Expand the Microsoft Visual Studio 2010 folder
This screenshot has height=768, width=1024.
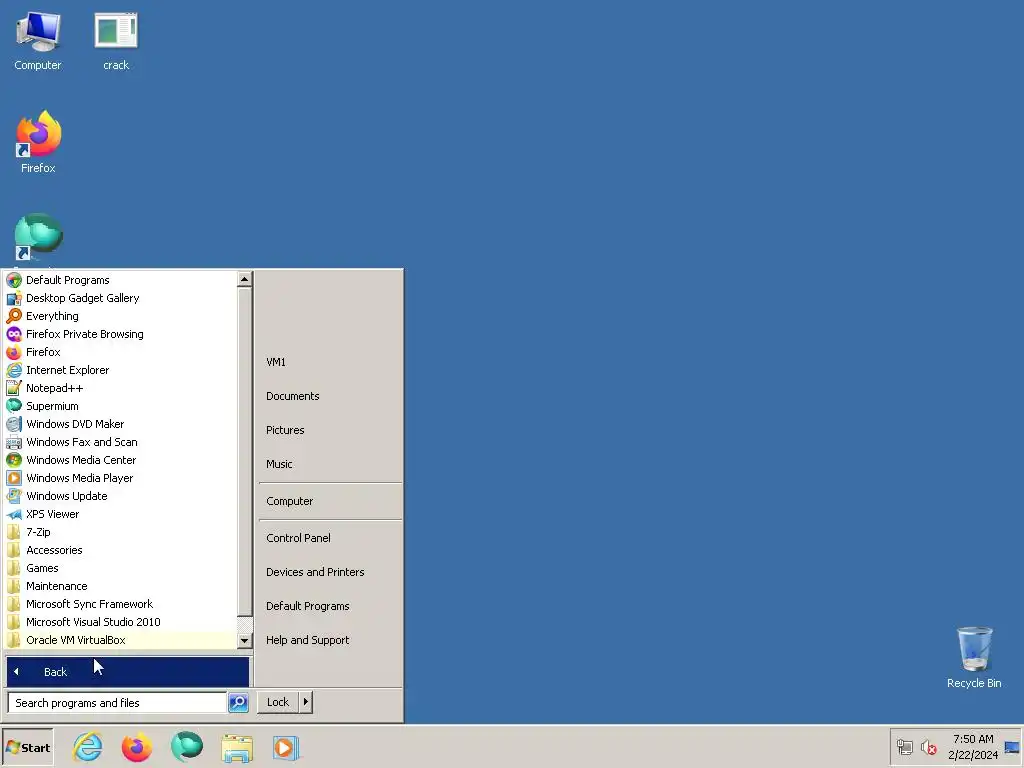coord(120,622)
